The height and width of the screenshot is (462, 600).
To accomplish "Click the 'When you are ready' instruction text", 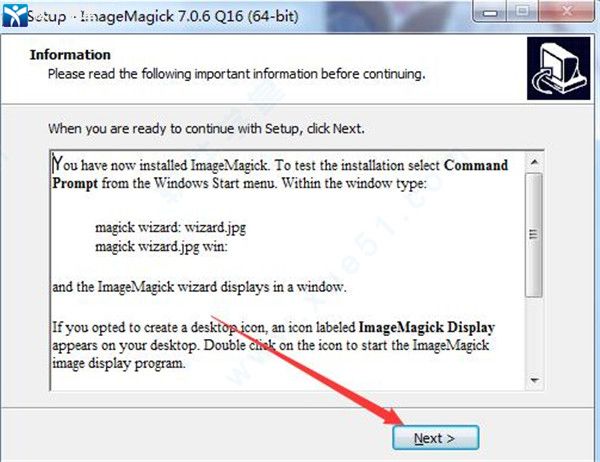I will (206, 129).
